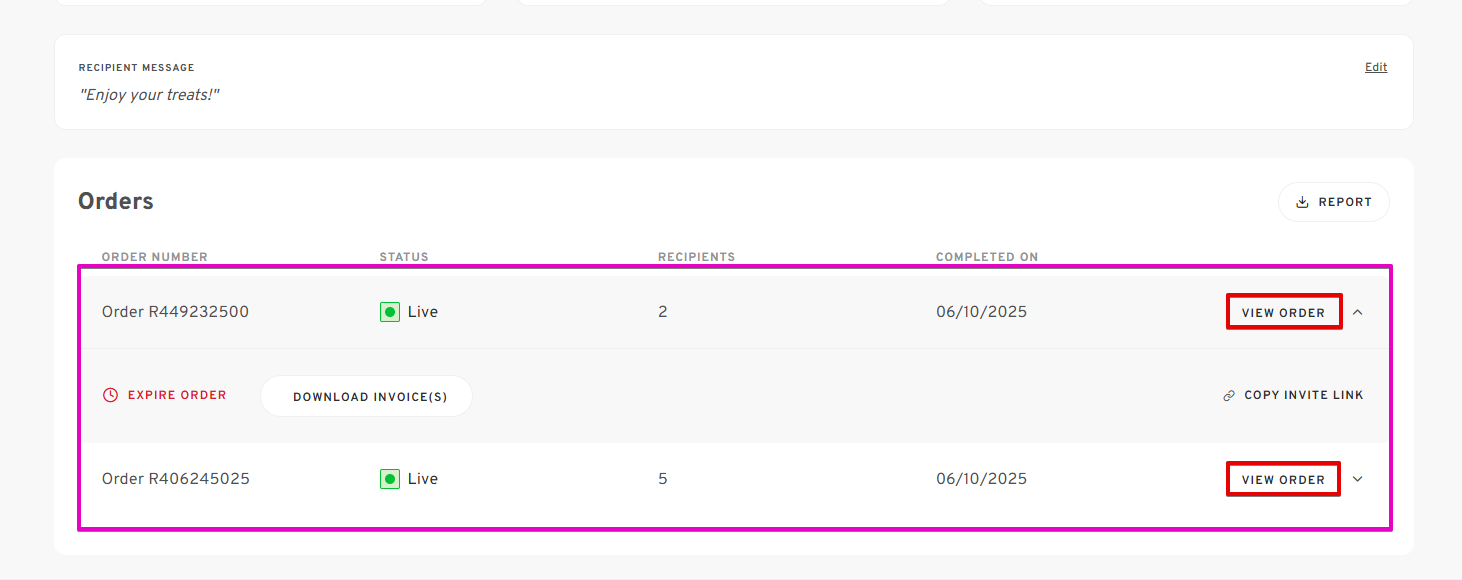Select the Expire Order text
The height and width of the screenshot is (580, 1462).
(x=177, y=395)
